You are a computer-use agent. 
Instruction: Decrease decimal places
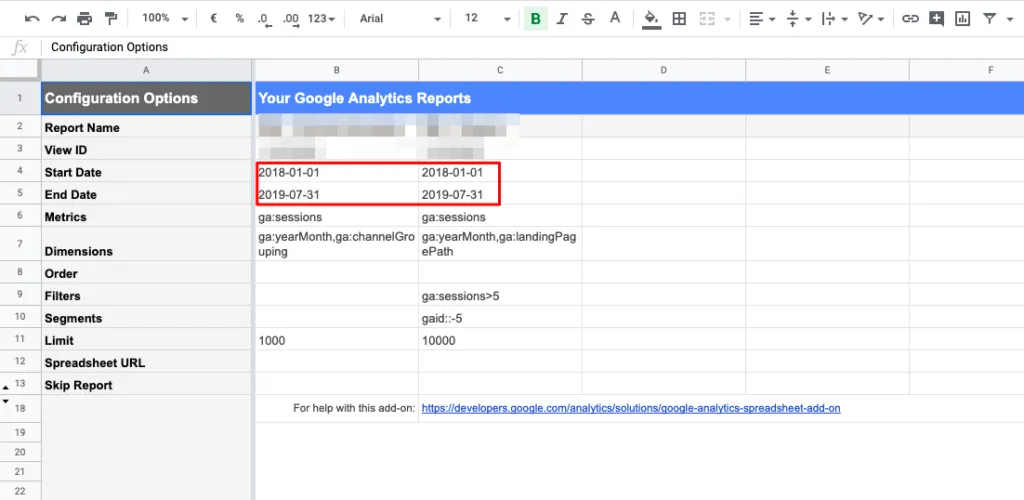coord(264,20)
